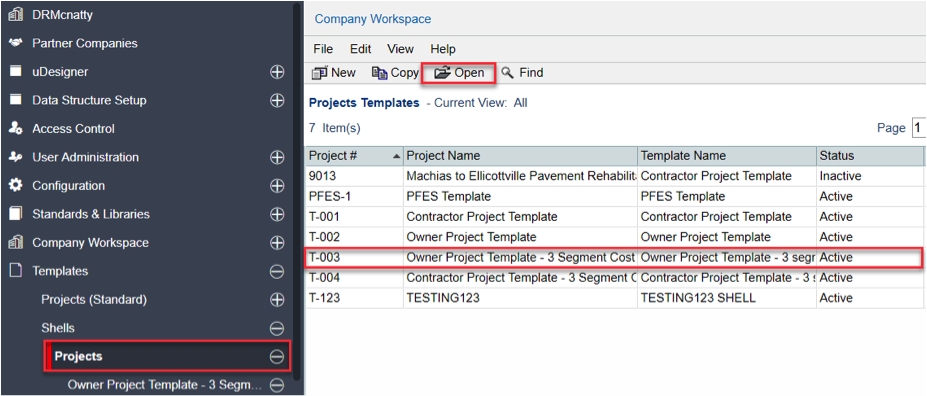Click the DRMcnatty company building icon

pos(16,15)
